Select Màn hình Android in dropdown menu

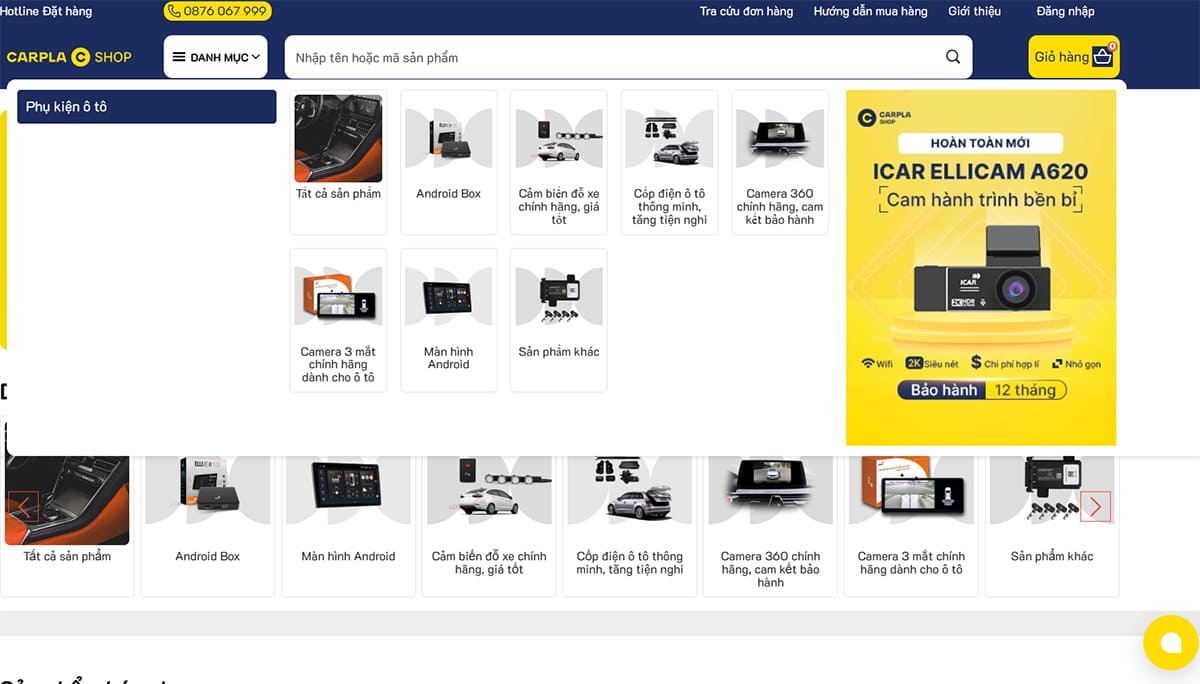point(448,320)
